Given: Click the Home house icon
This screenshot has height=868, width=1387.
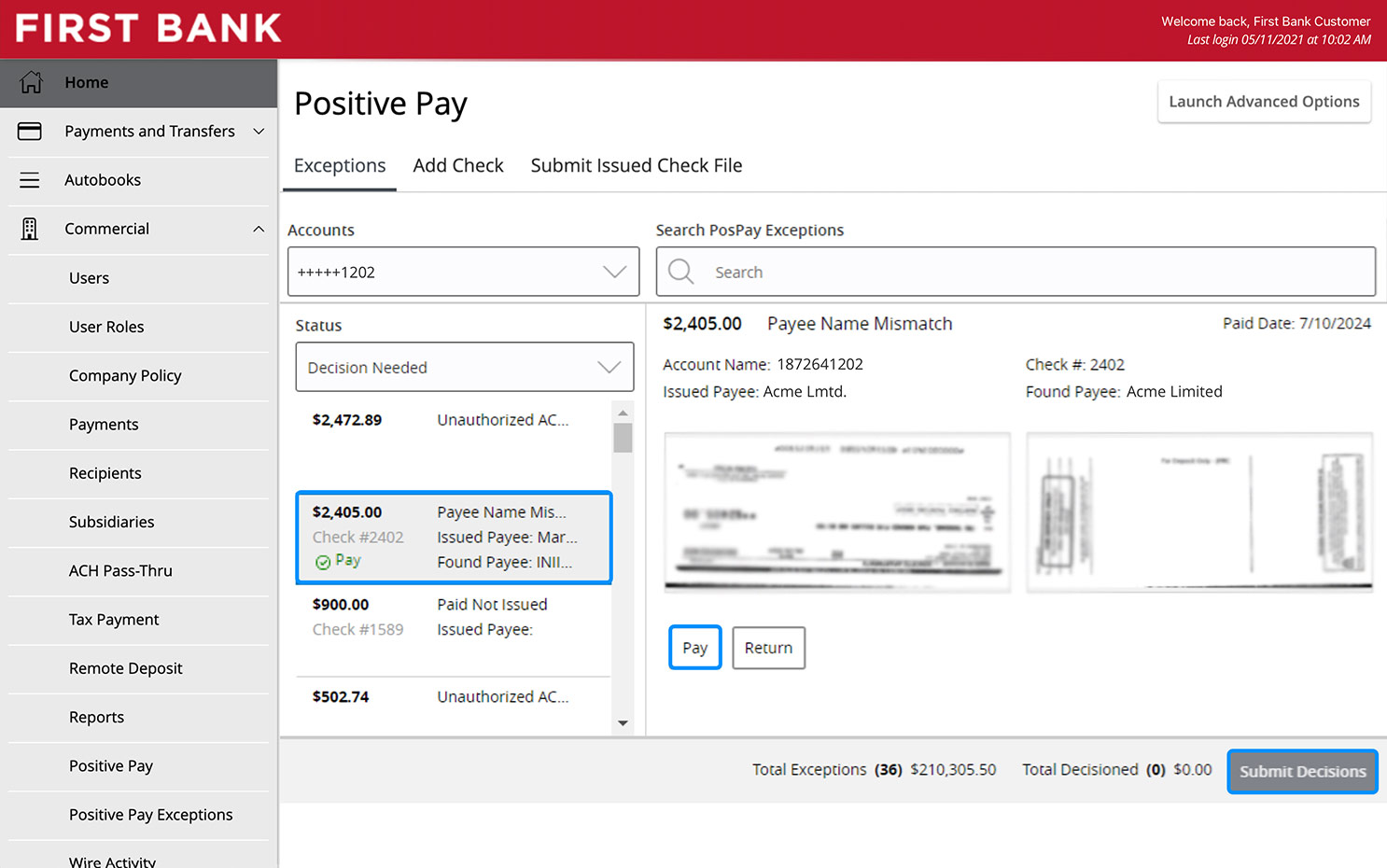Looking at the screenshot, I should [31, 82].
